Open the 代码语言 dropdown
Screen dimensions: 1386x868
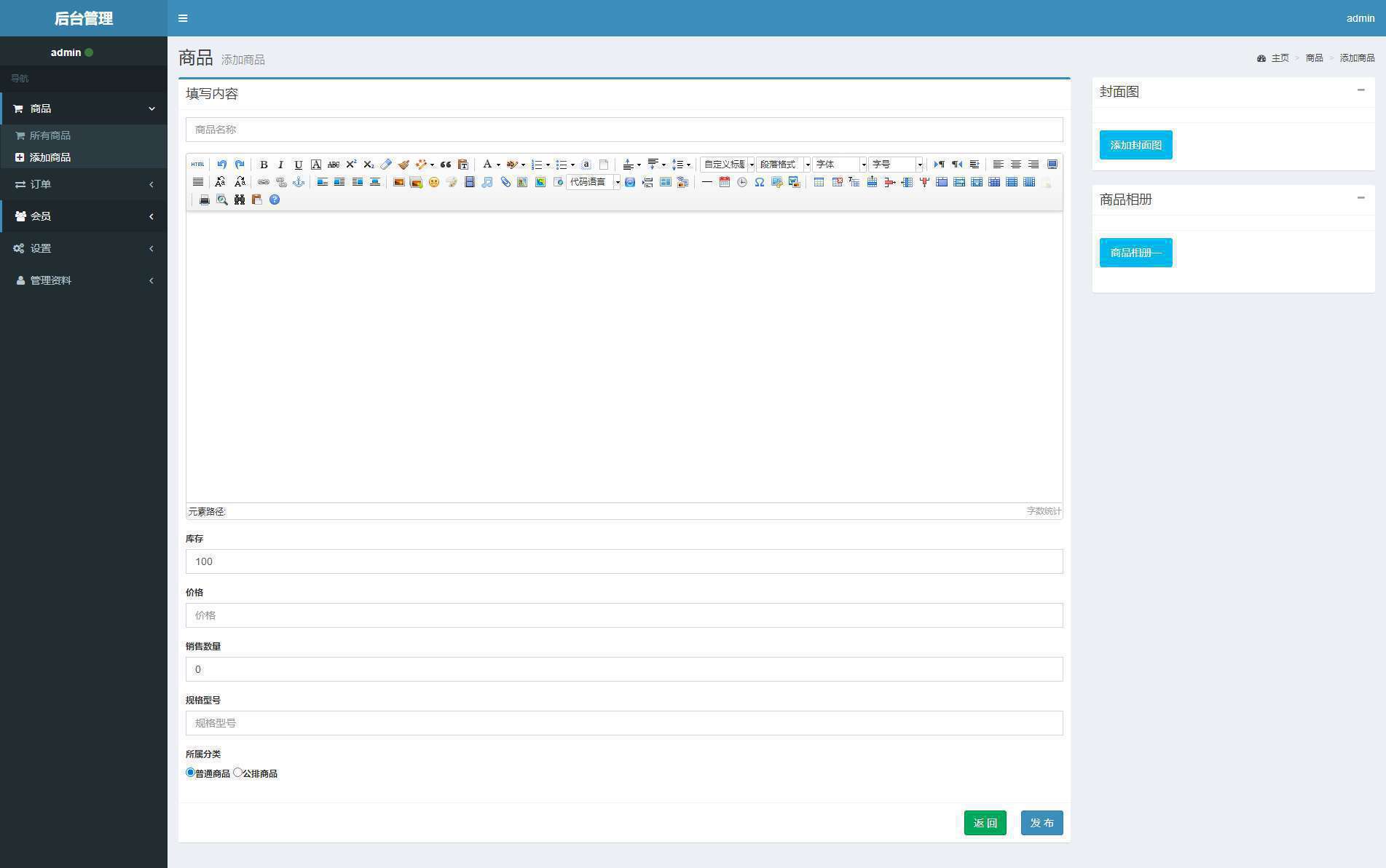[x=594, y=182]
